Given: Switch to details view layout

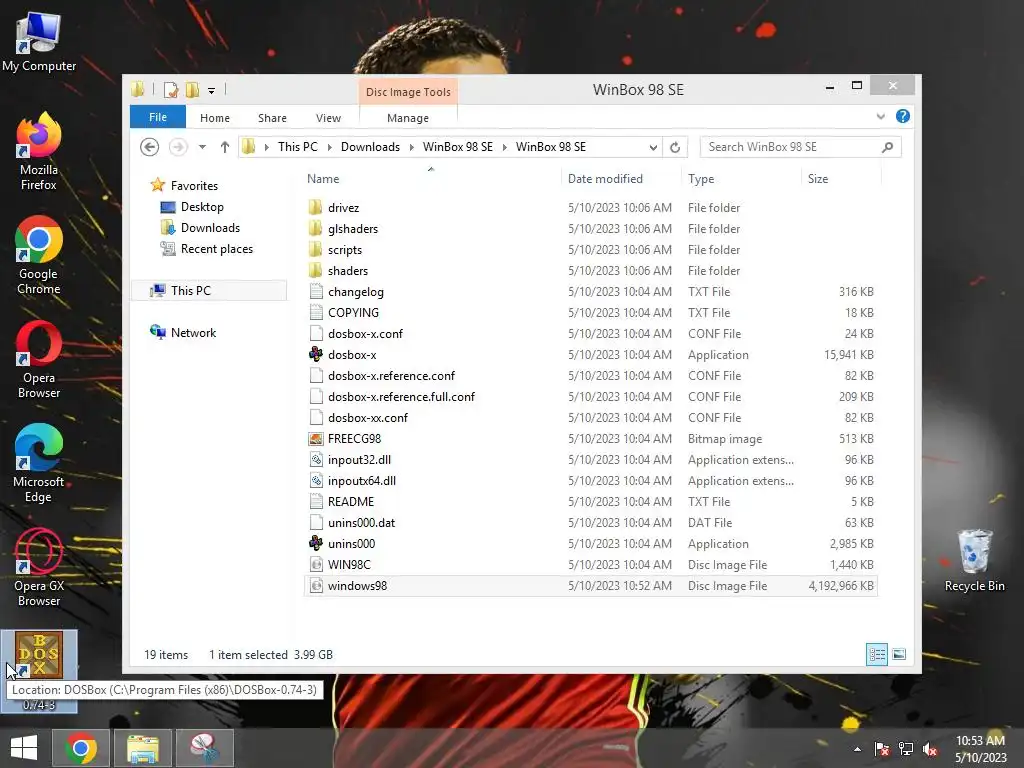Looking at the screenshot, I should point(876,654).
